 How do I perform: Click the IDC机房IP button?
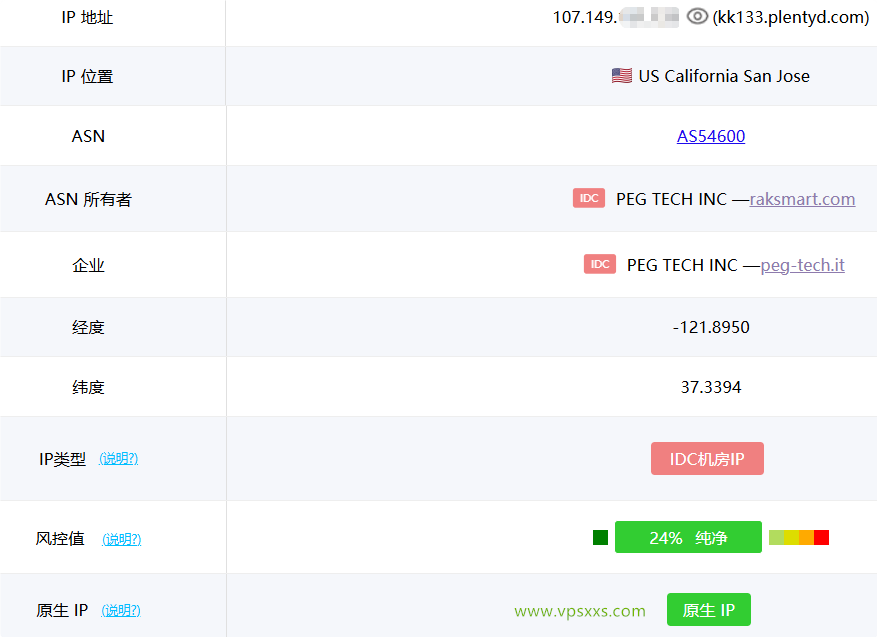[x=707, y=458]
